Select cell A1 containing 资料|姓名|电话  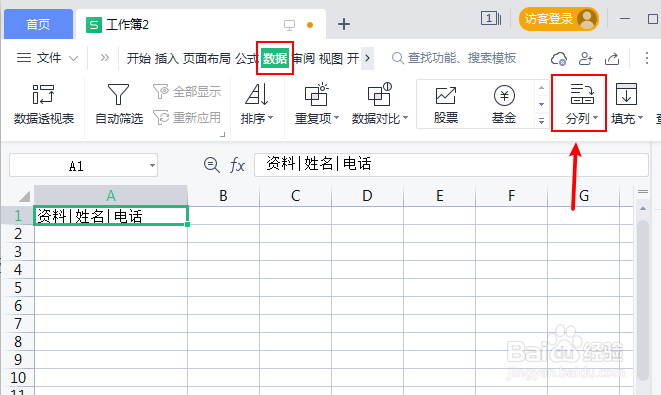(111, 215)
